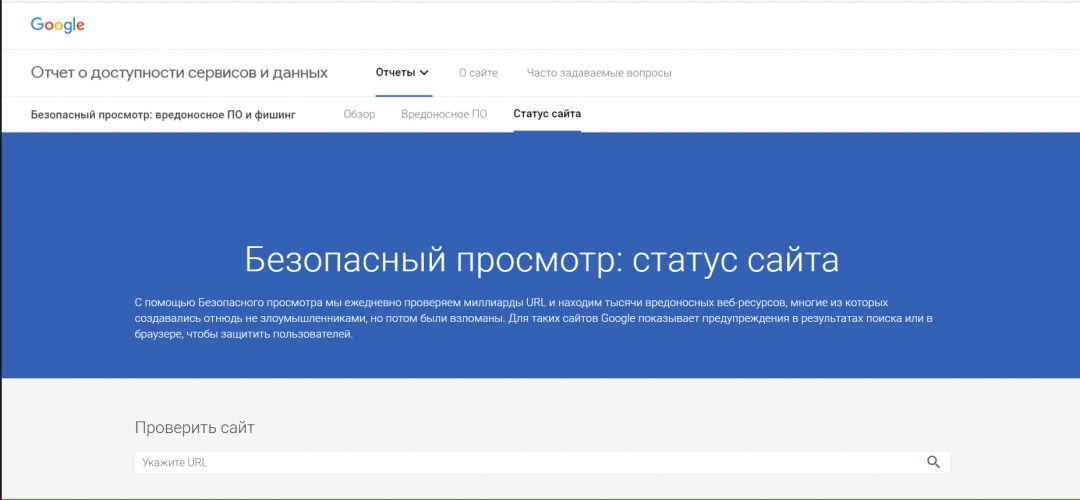The width and height of the screenshot is (1080, 500).
Task: Open the О сайте page
Action: point(478,72)
